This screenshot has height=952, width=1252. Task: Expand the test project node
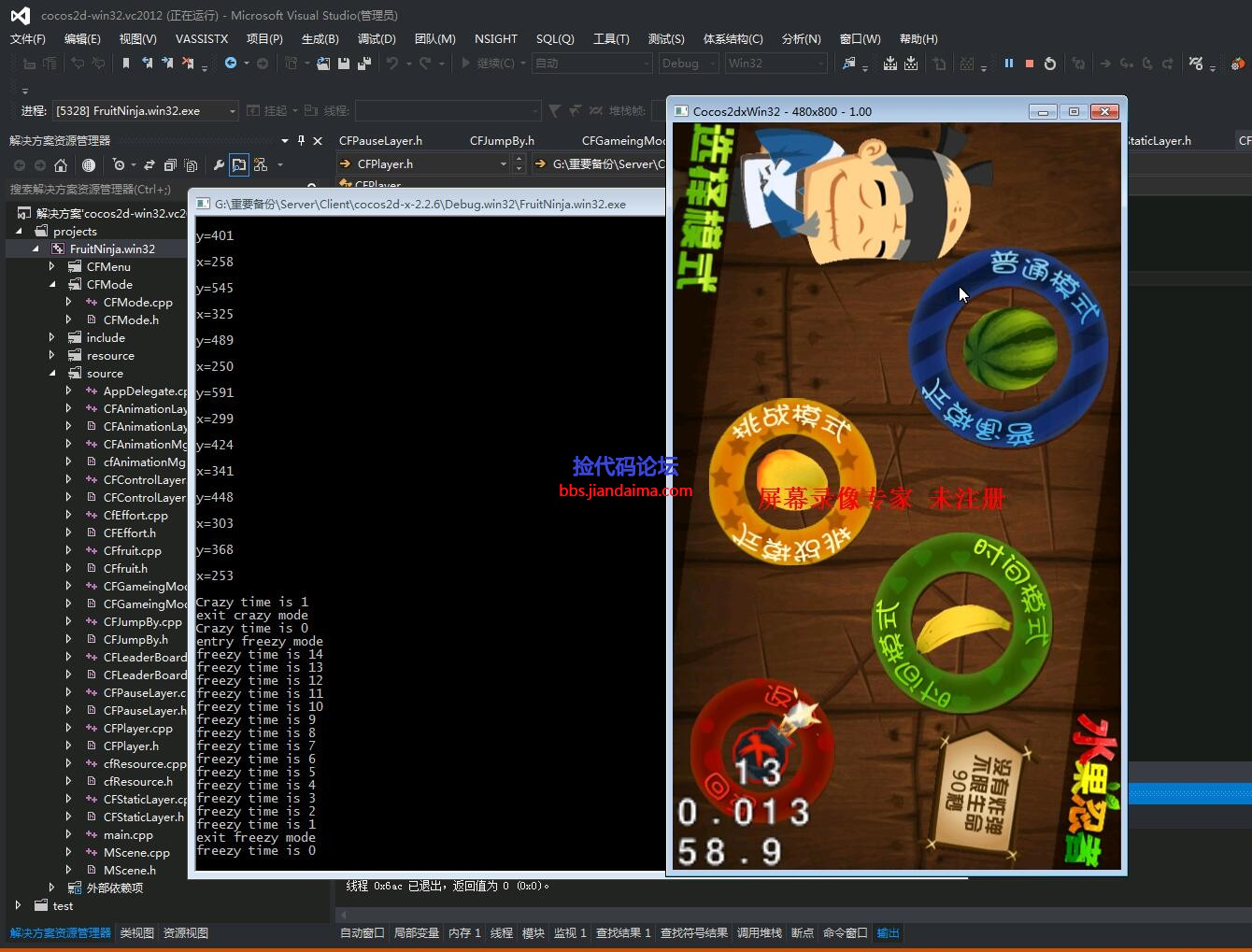tap(19, 905)
